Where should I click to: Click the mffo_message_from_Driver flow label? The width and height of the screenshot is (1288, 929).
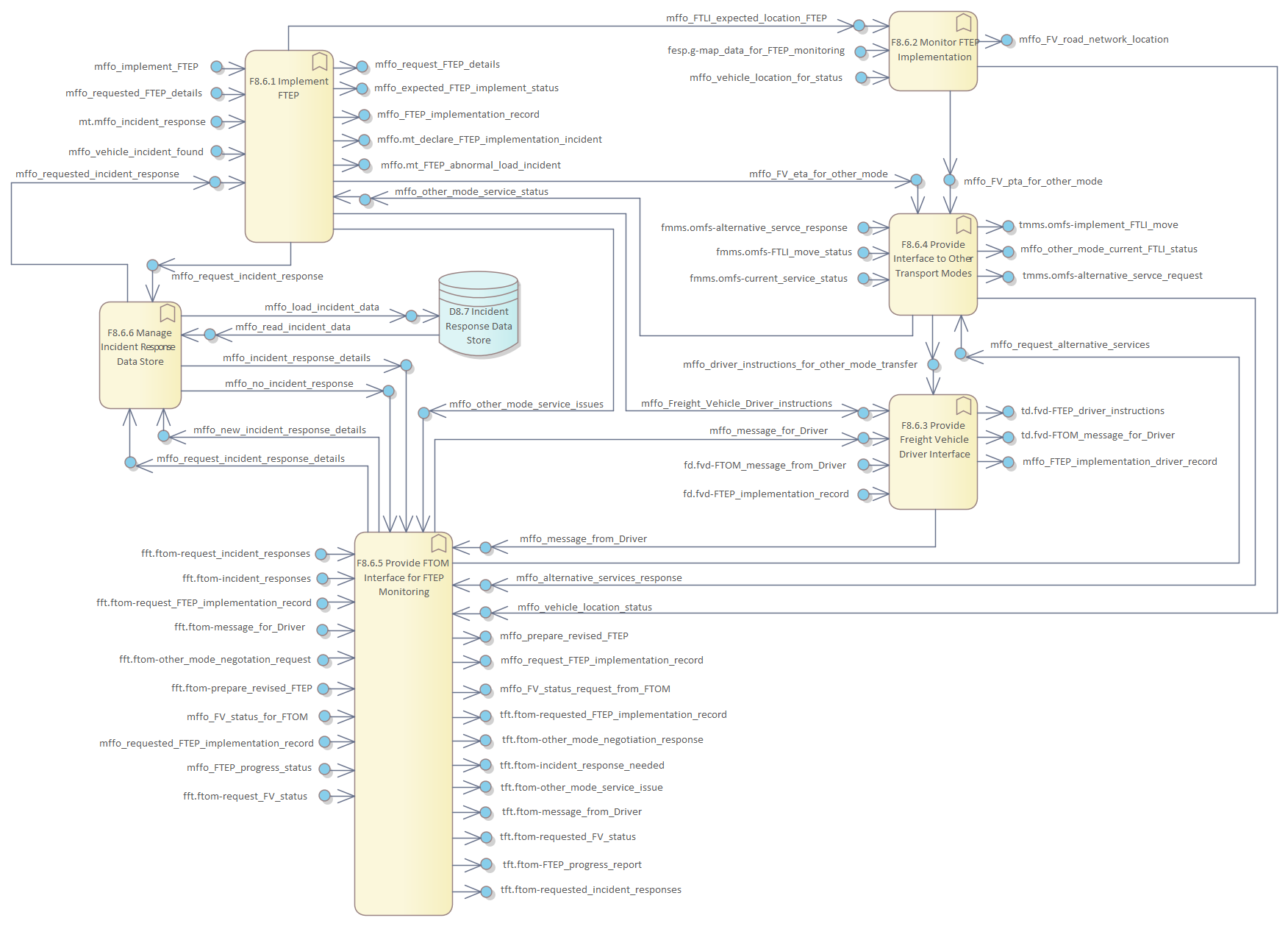[583, 539]
